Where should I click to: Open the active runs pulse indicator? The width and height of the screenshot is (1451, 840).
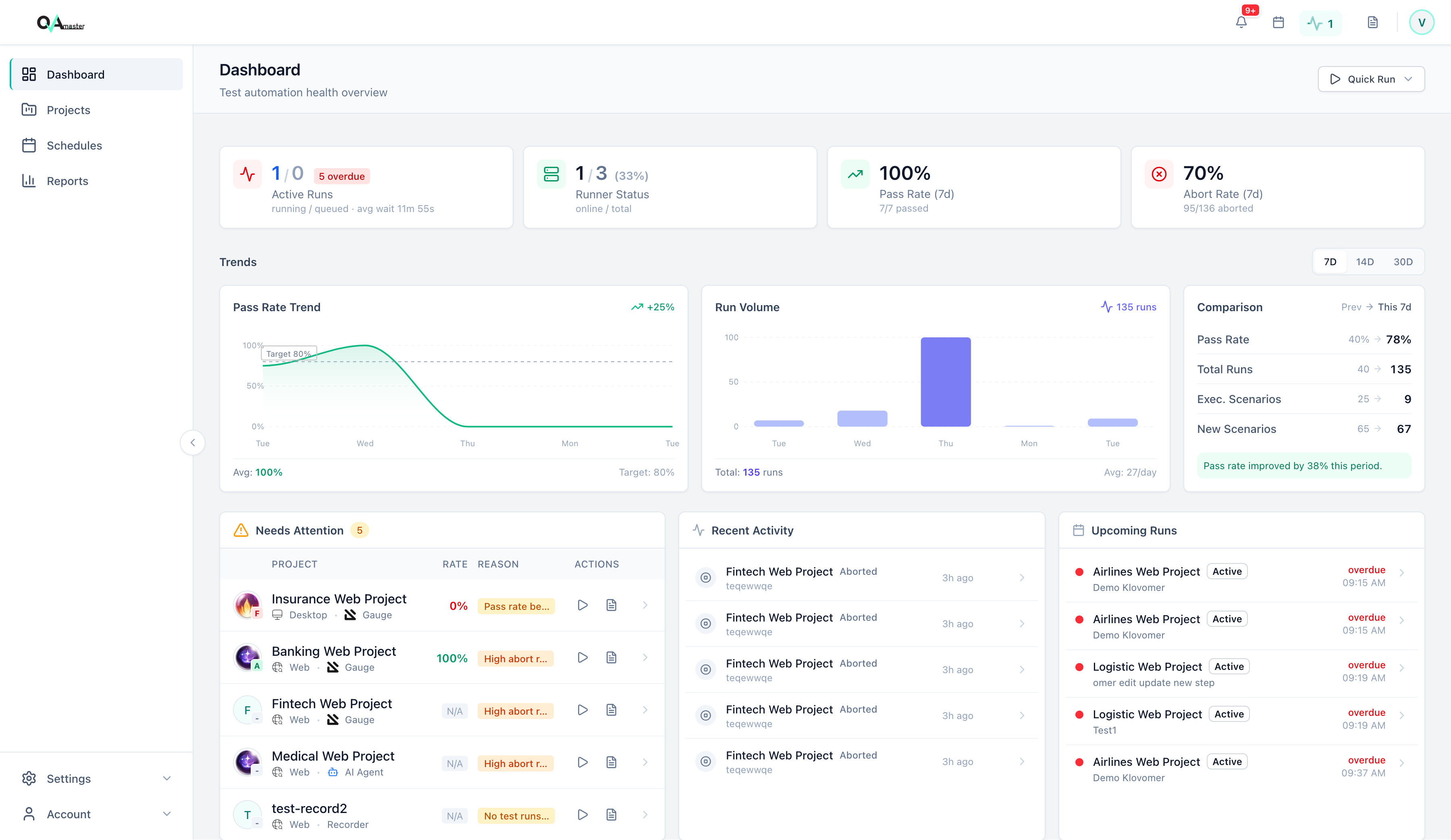[x=1320, y=23]
